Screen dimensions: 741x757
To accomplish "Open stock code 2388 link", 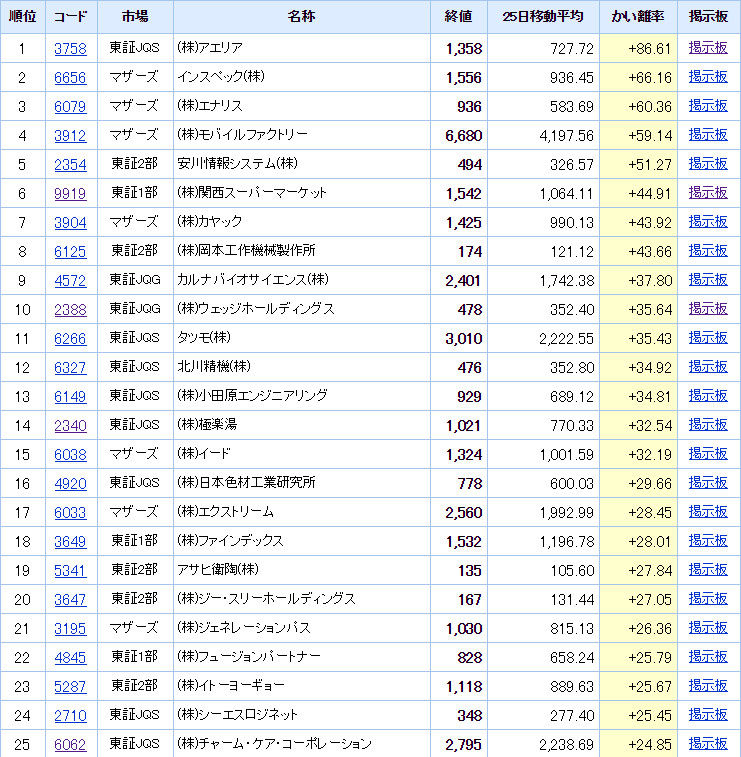I will pyautogui.click(x=70, y=309).
